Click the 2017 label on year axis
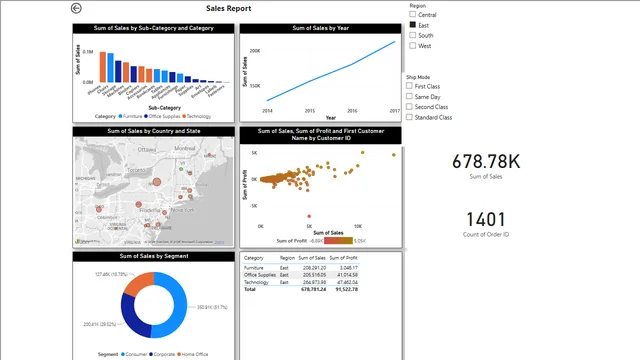This screenshot has width=640, height=360. click(395, 111)
